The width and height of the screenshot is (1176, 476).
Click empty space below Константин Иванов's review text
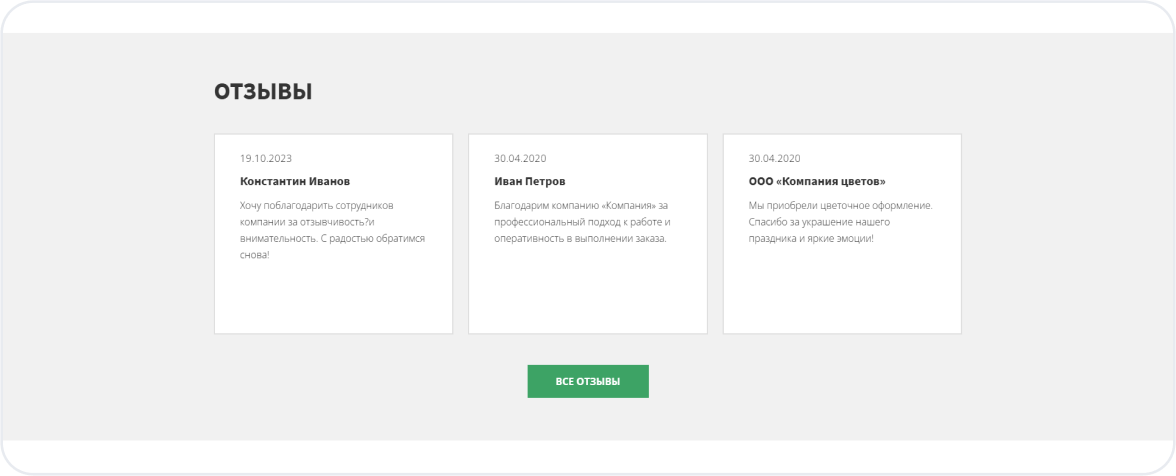pyautogui.click(x=333, y=298)
